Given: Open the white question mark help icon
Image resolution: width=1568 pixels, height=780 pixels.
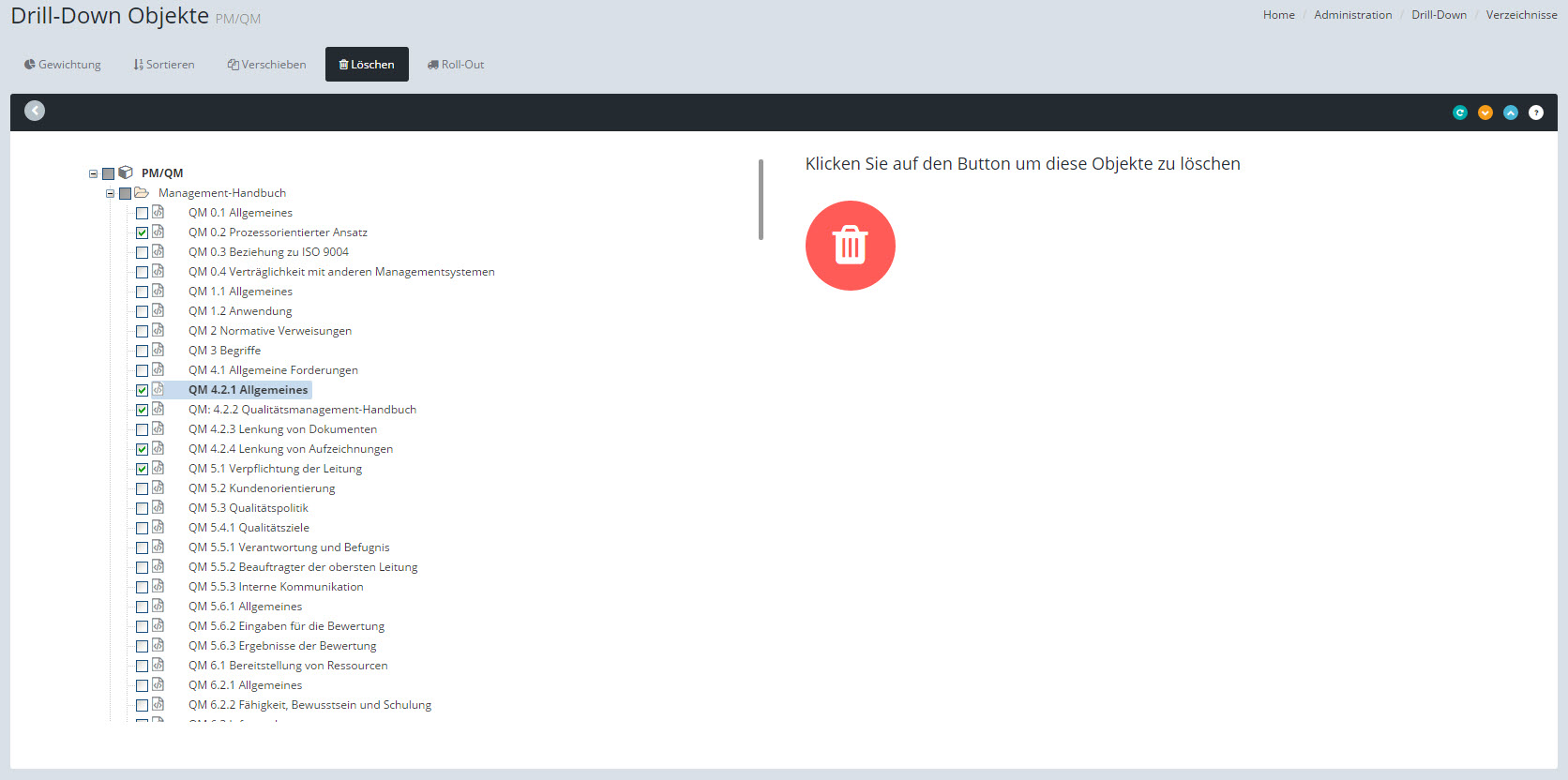Looking at the screenshot, I should tap(1535, 112).
